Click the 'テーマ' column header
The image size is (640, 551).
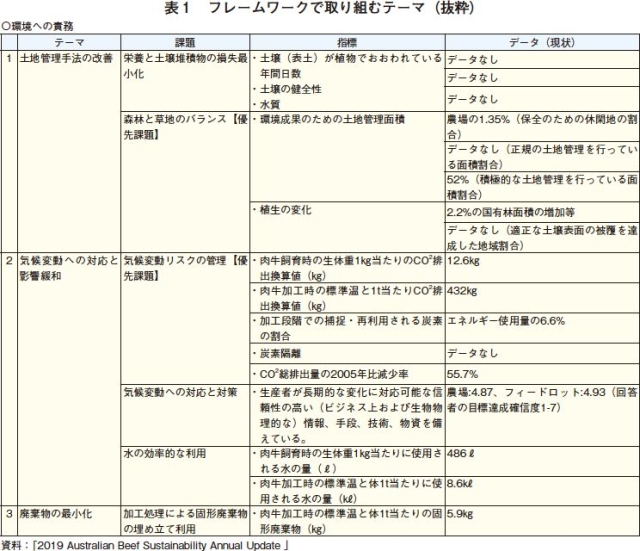(69, 42)
